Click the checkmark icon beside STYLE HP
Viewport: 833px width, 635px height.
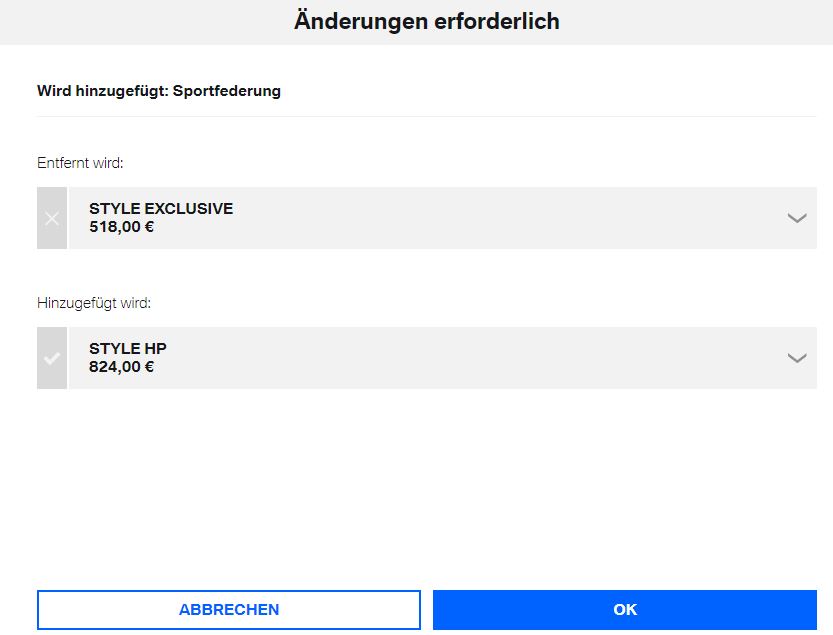point(52,358)
